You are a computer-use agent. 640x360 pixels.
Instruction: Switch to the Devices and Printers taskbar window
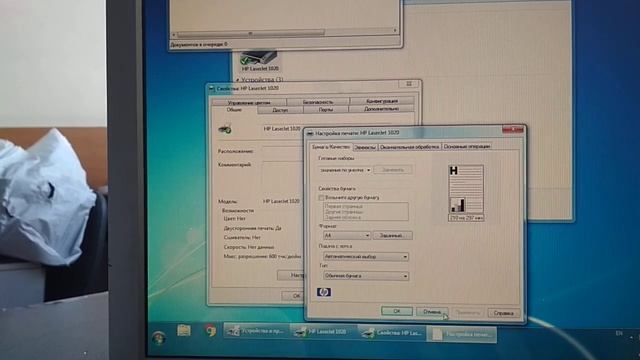coord(256,331)
